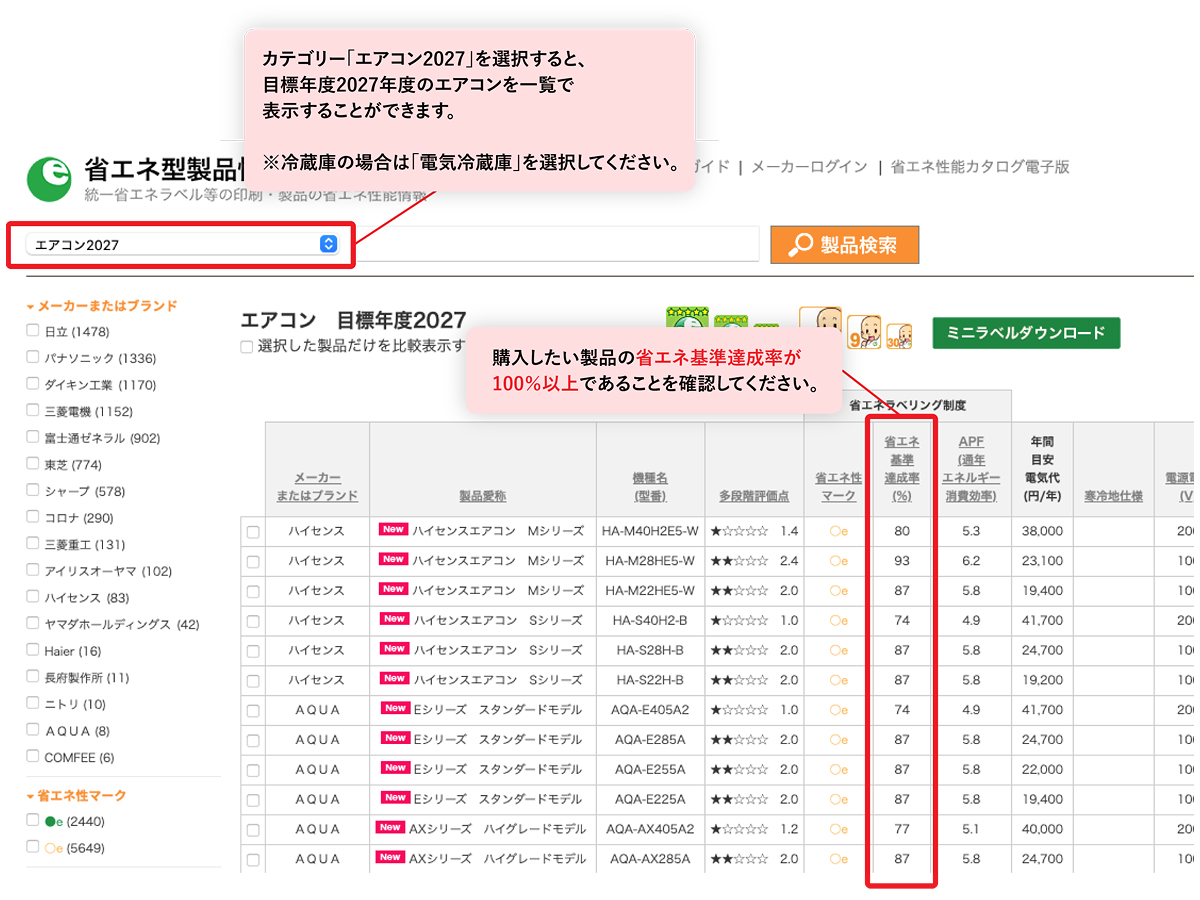
Task: Tick the ハイセンス (83) checkbox
Action: point(33,597)
